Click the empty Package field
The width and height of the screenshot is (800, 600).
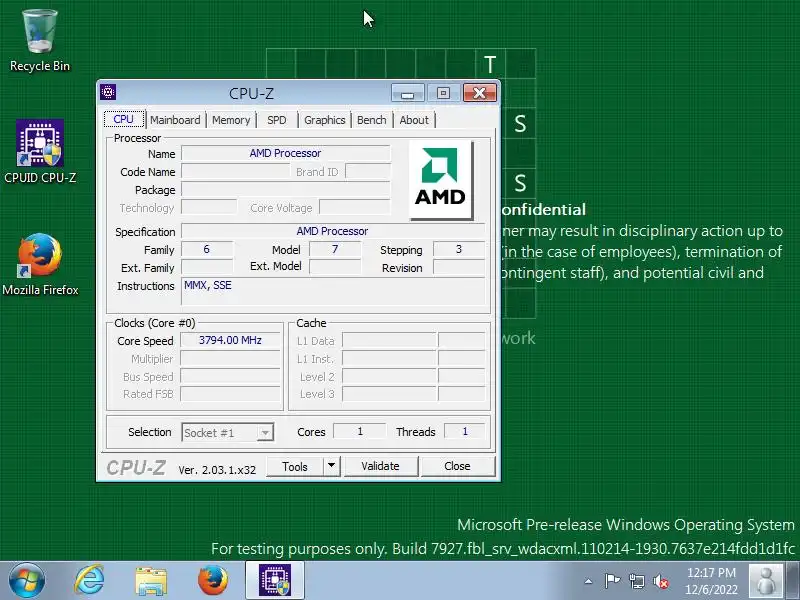[286, 190]
